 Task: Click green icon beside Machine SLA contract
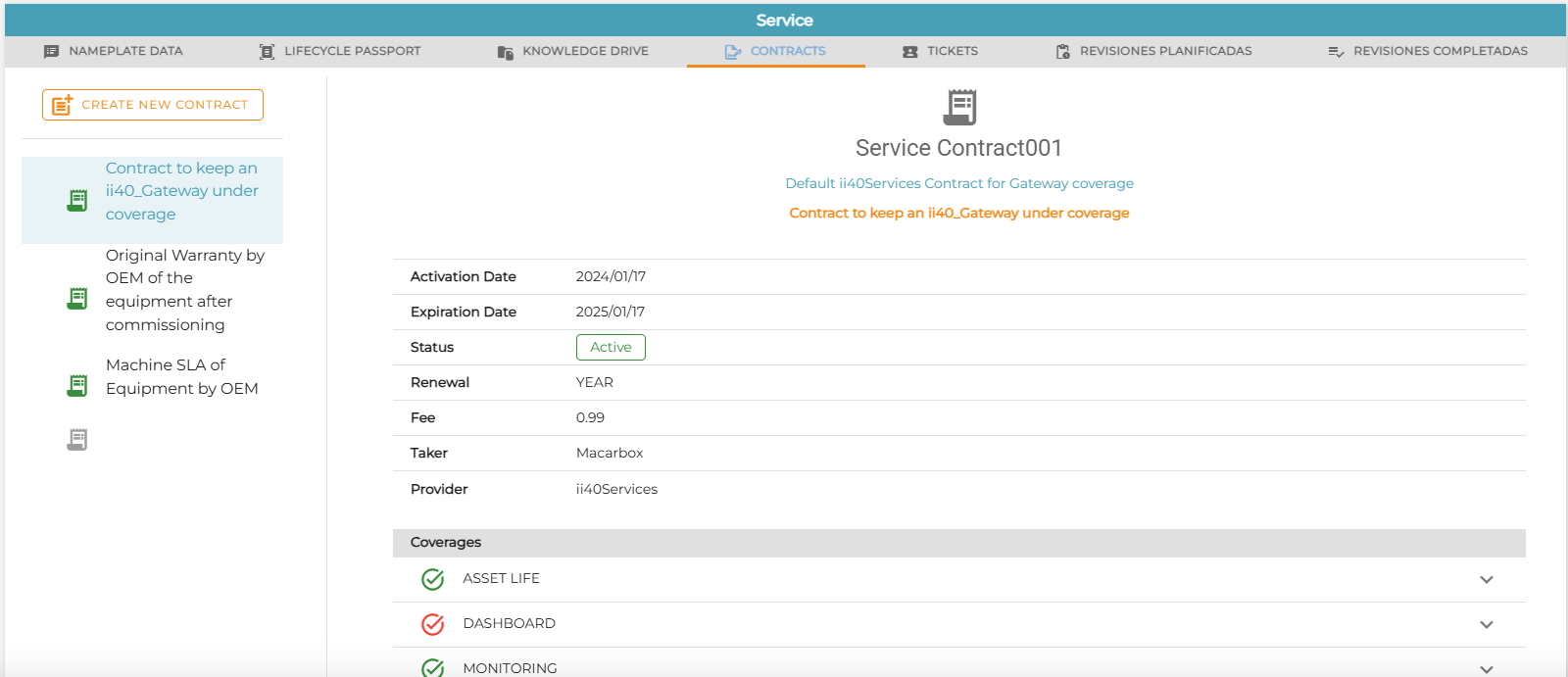tap(77, 386)
